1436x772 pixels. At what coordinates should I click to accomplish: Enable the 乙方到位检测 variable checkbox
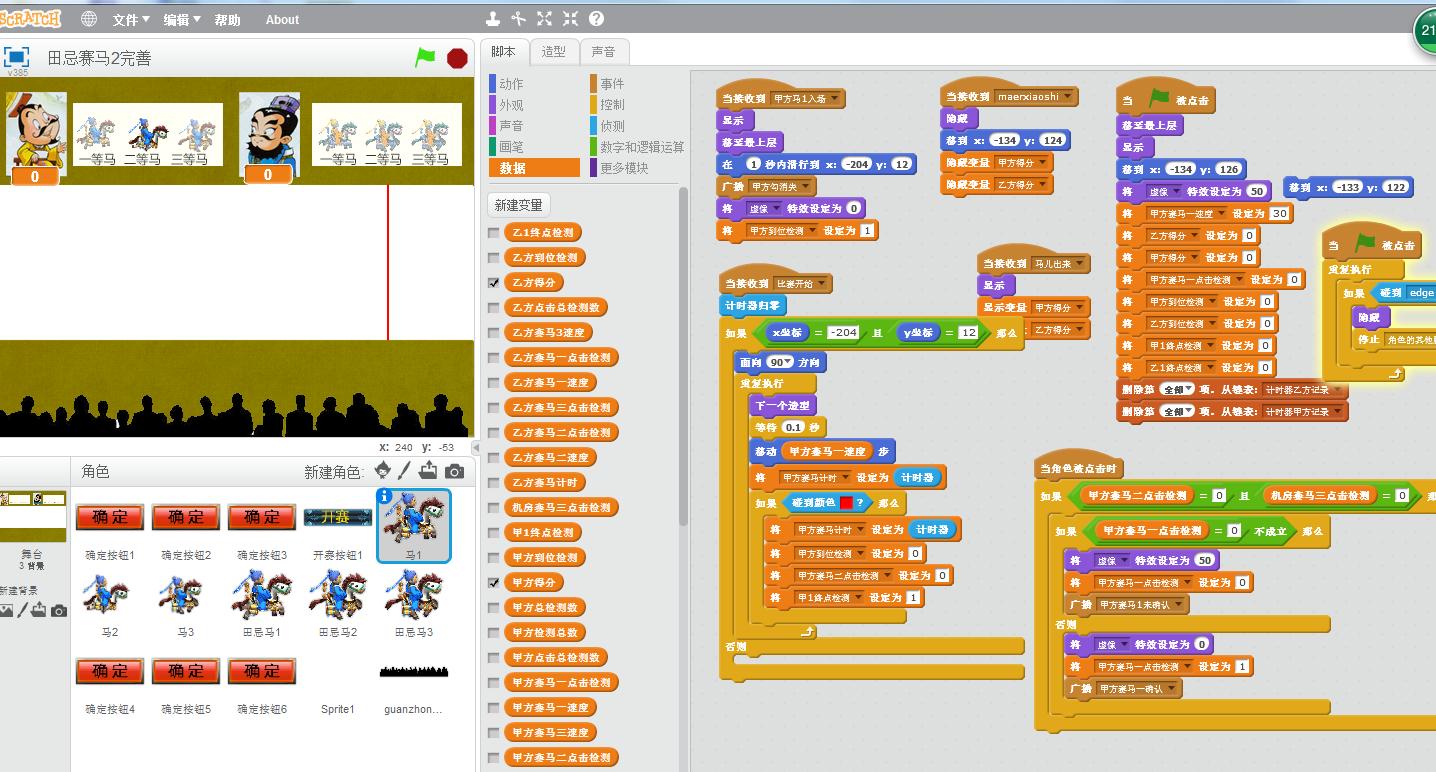pyautogui.click(x=493, y=258)
